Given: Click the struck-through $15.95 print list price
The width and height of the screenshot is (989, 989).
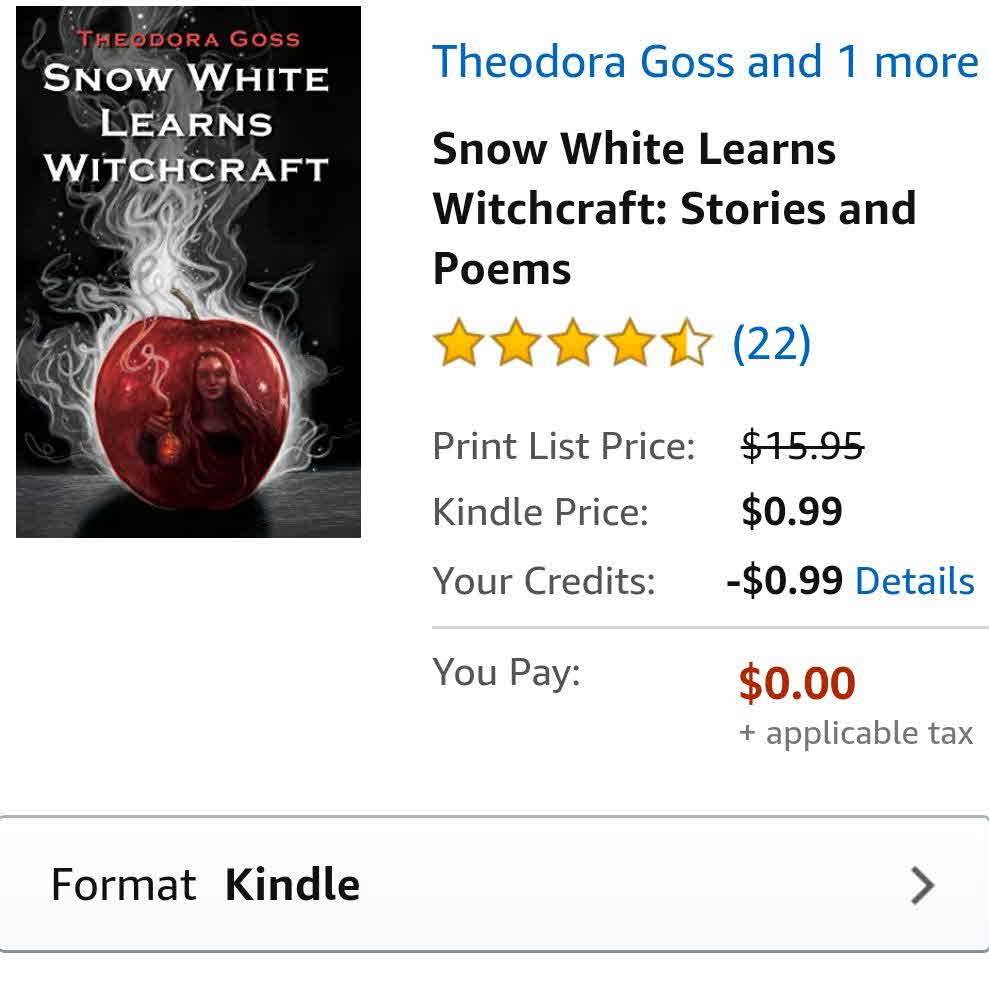Looking at the screenshot, I should tap(802, 446).
